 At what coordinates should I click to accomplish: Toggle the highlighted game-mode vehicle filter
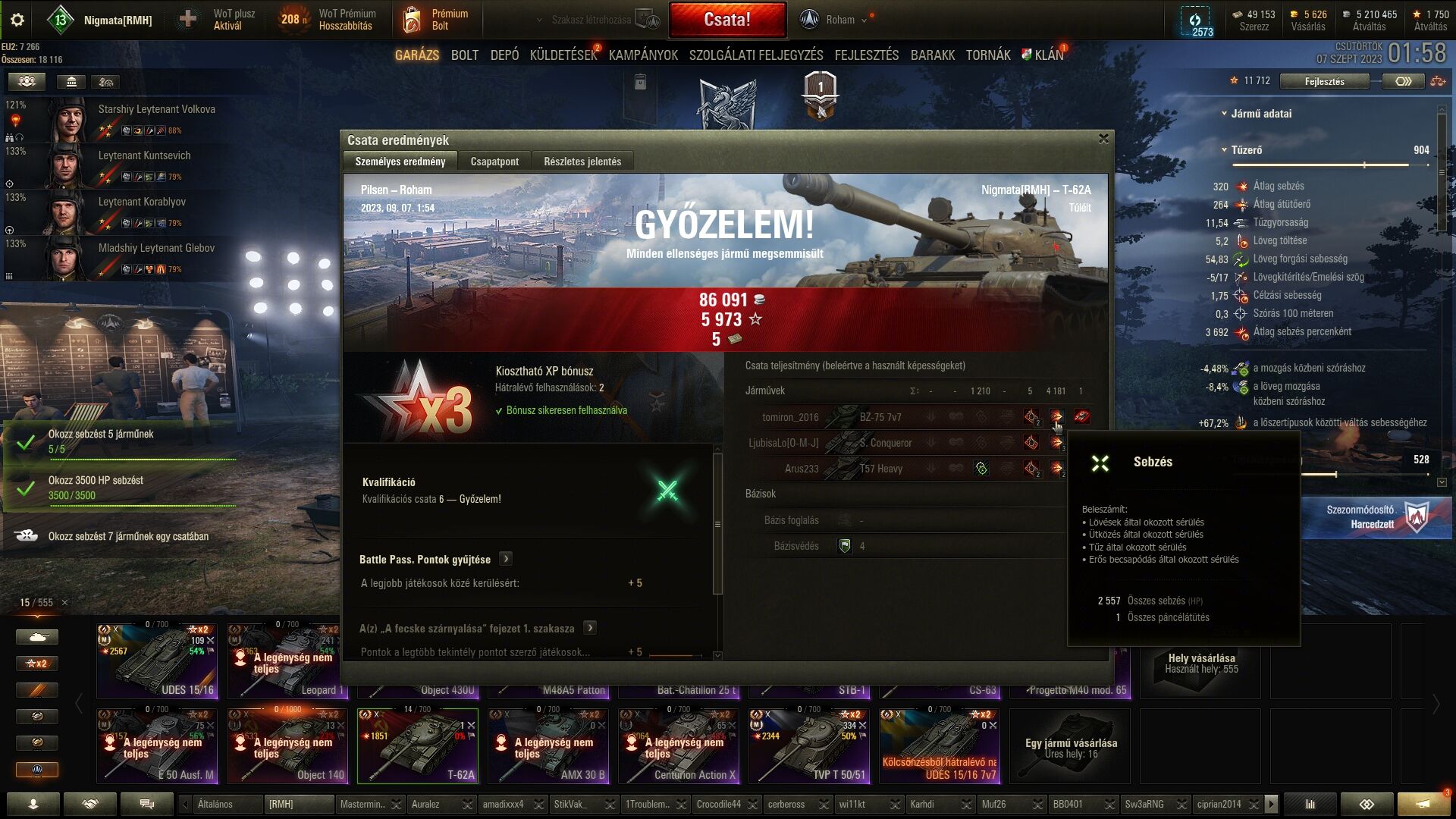(x=37, y=769)
